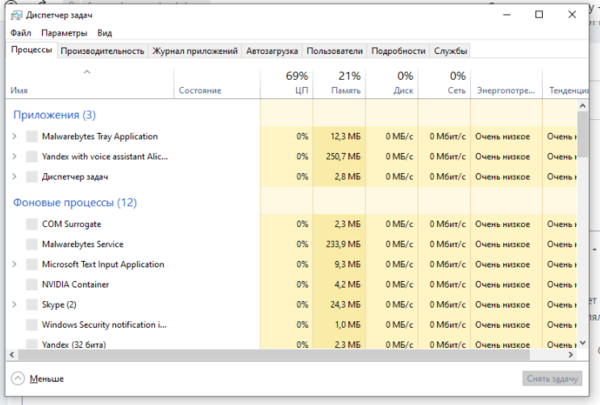Switch to the Производительность tab

[102, 51]
